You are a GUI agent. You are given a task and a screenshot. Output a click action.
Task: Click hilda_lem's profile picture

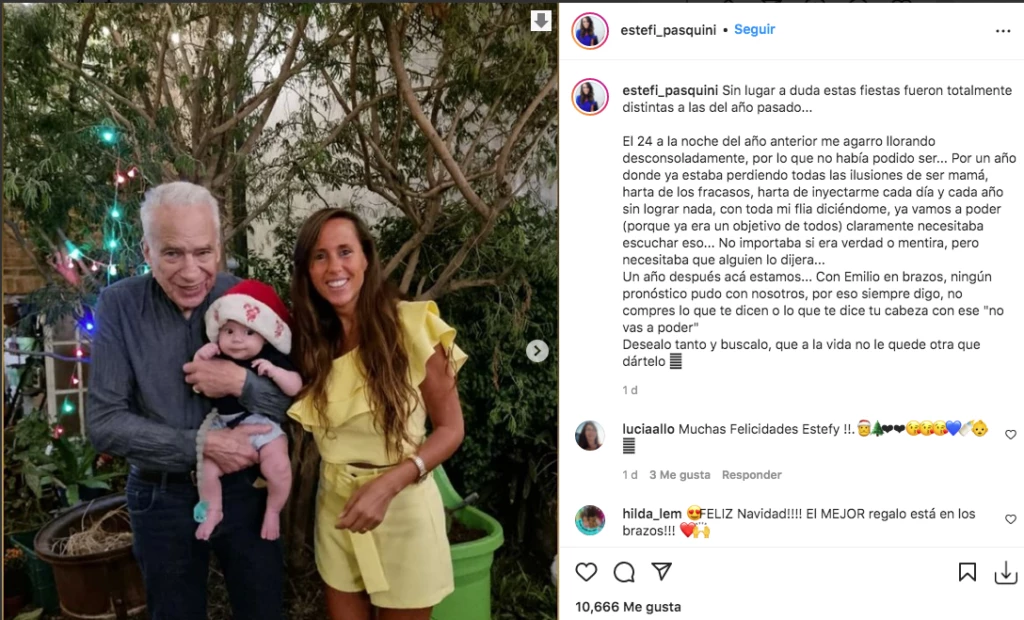pos(590,520)
